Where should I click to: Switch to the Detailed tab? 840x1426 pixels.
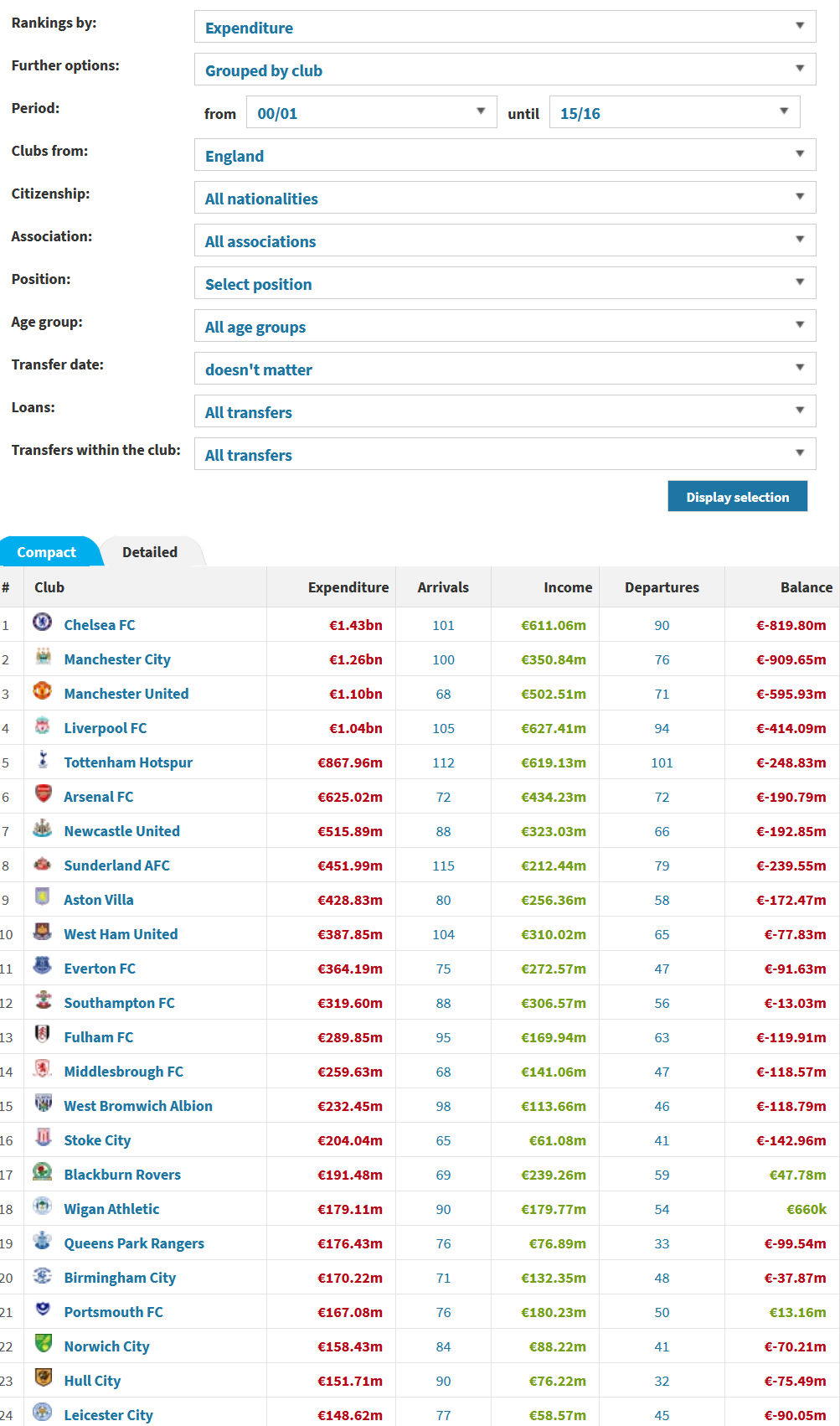[150, 552]
